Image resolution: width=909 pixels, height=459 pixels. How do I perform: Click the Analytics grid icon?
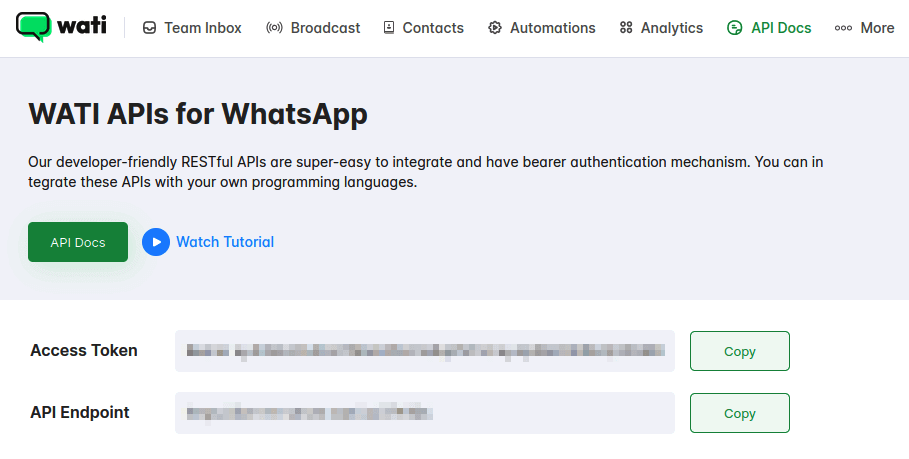click(626, 28)
